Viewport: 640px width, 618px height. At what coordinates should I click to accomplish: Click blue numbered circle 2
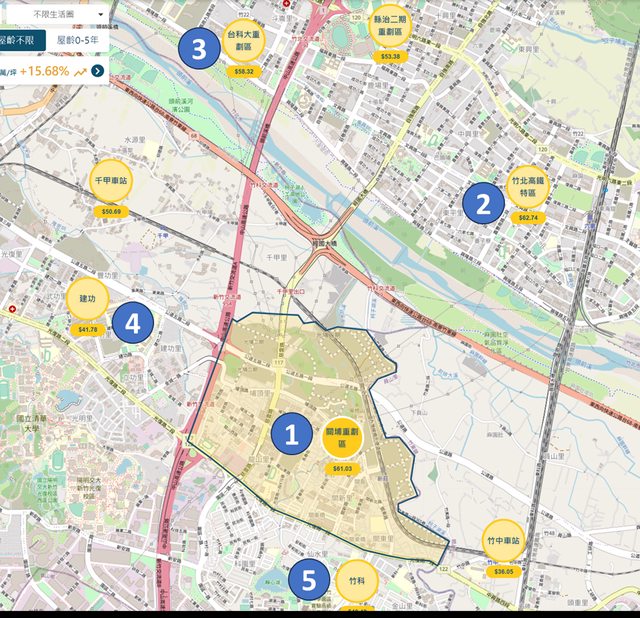pyautogui.click(x=483, y=204)
